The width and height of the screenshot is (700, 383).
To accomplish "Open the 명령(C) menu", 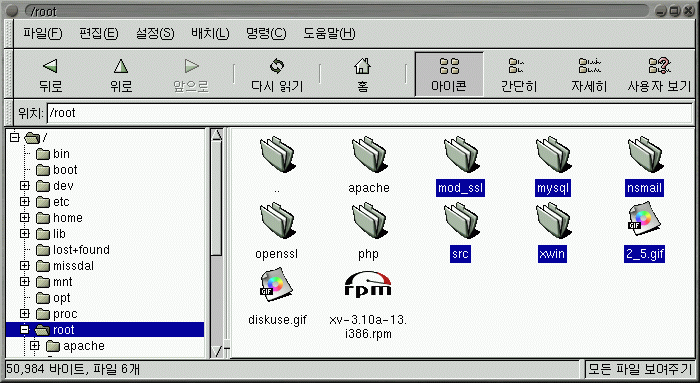I will point(266,33).
